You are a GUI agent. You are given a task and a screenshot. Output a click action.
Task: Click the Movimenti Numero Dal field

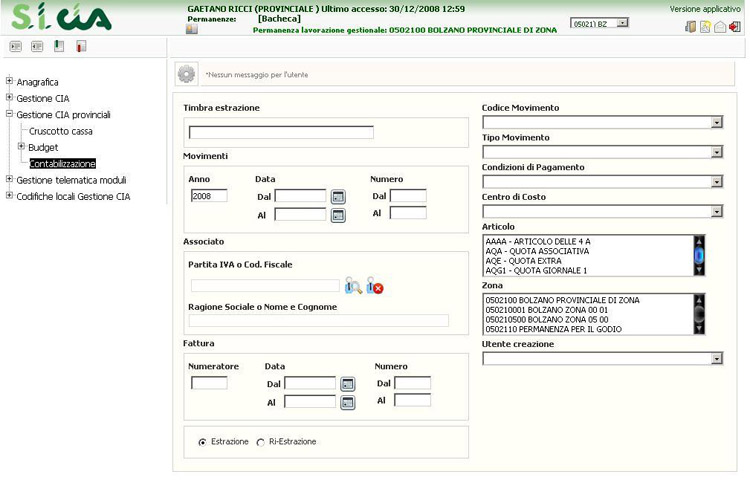[408, 196]
